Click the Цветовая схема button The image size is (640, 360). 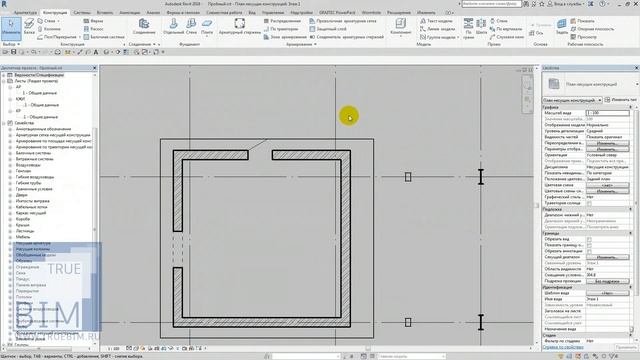[607, 185]
